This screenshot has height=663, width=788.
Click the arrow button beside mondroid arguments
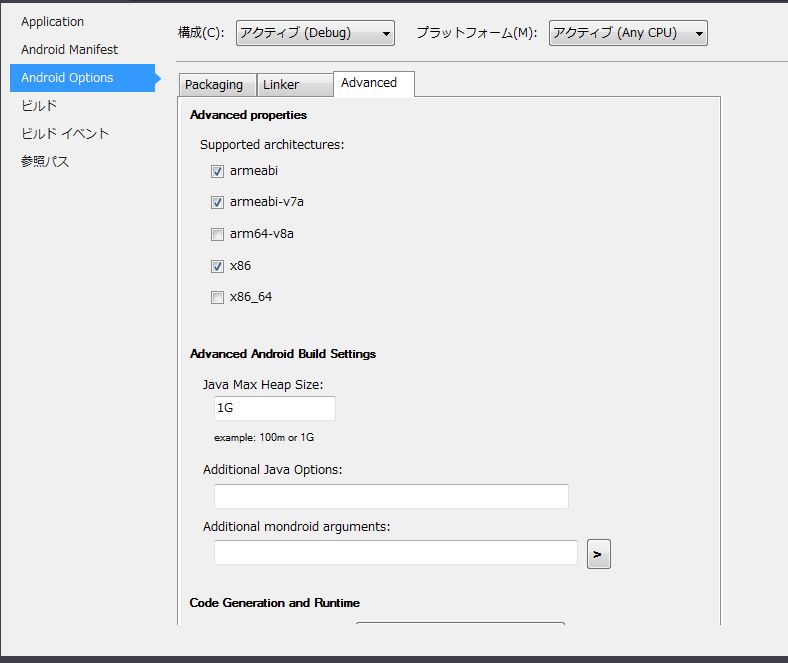tap(599, 554)
